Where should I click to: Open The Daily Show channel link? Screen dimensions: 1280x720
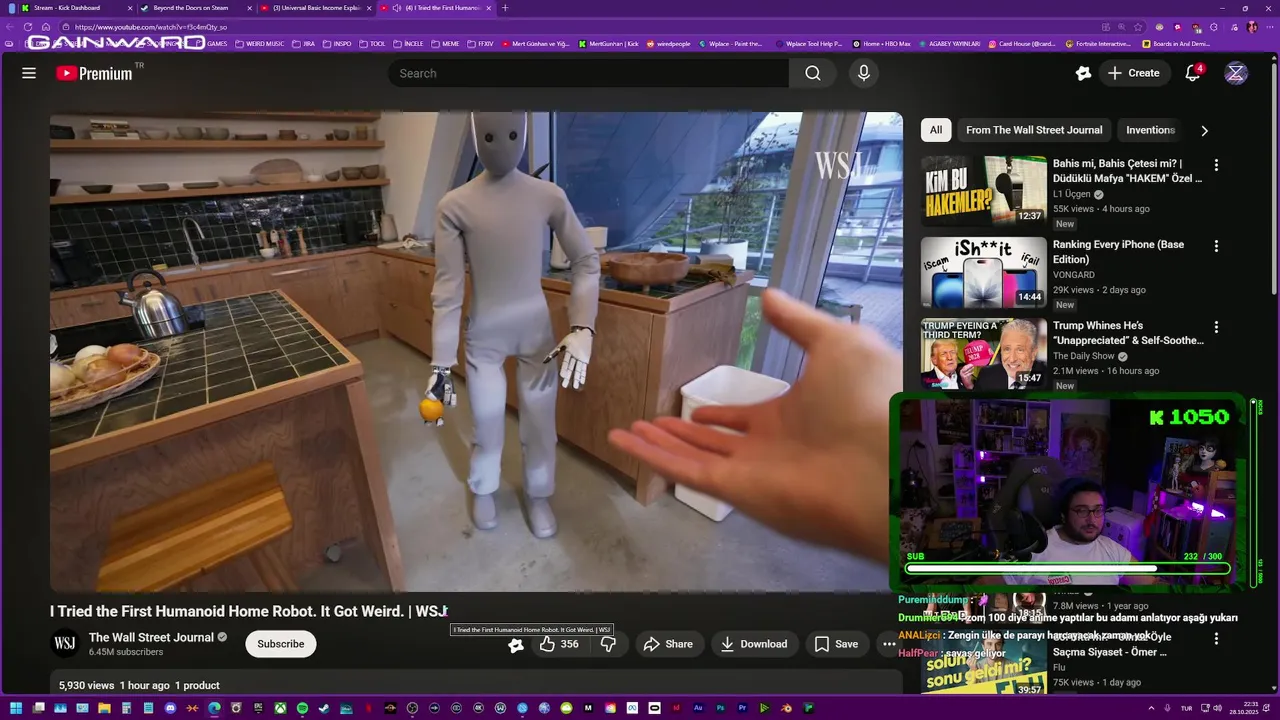click(x=1084, y=356)
